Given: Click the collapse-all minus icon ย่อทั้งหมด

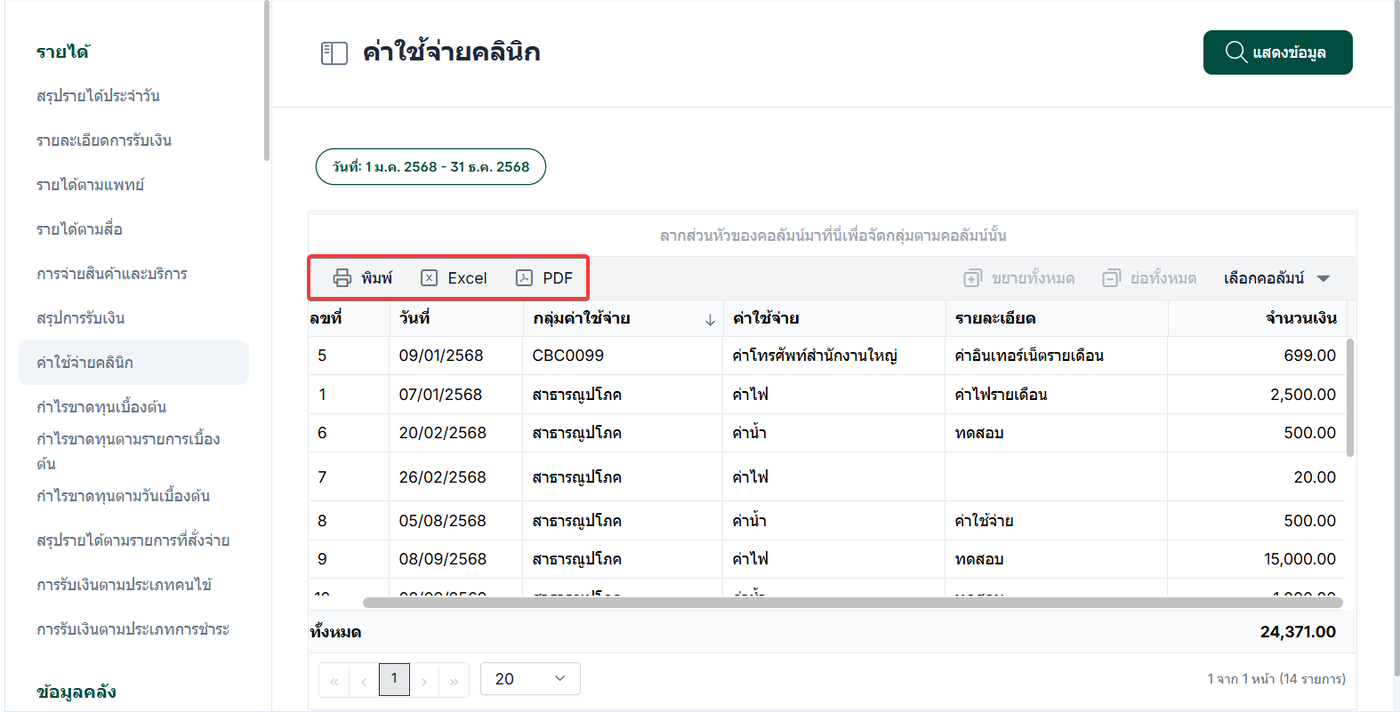Looking at the screenshot, I should tap(1111, 278).
